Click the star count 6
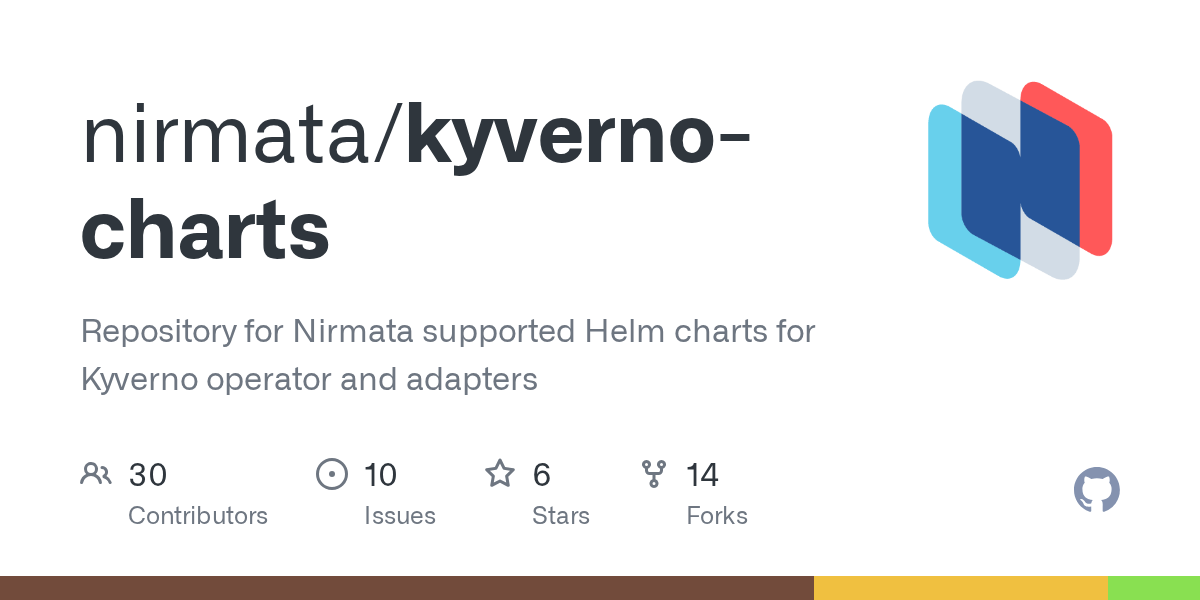This screenshot has width=1200, height=600. point(542,474)
